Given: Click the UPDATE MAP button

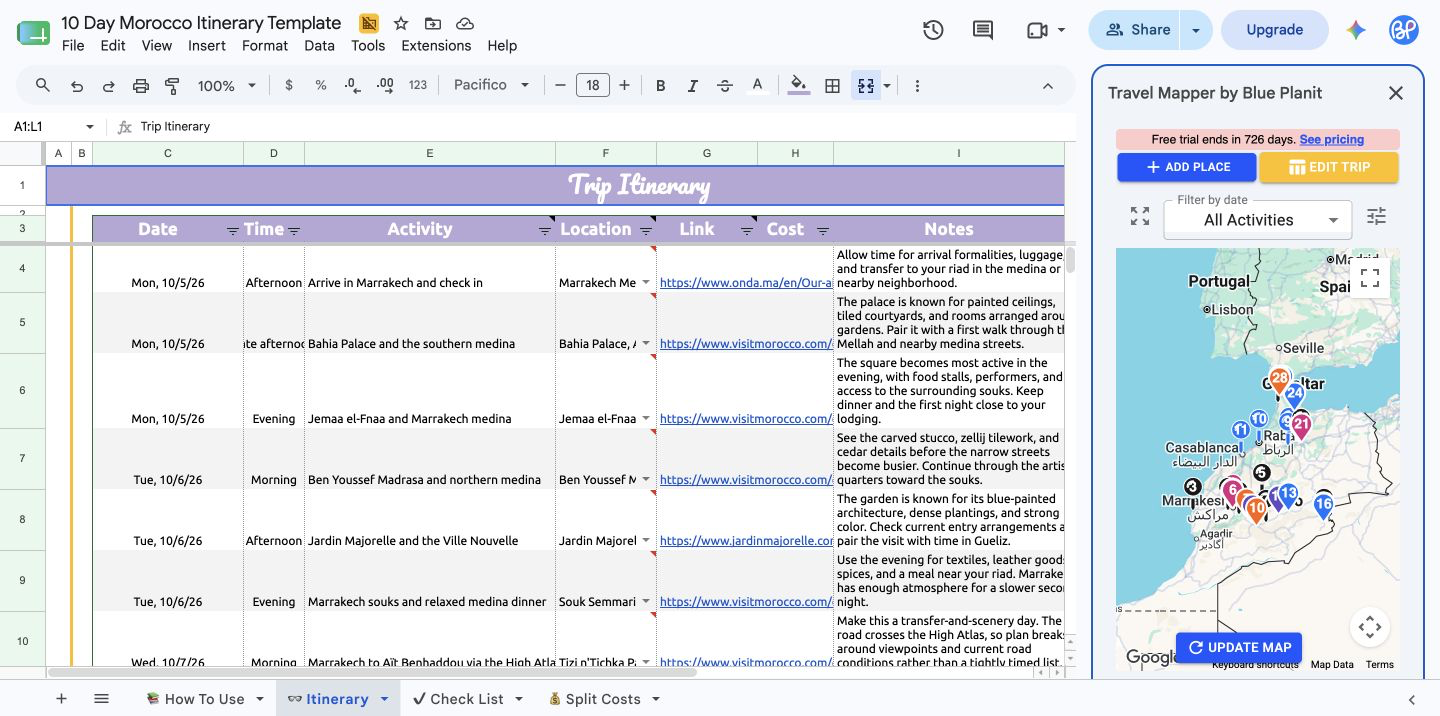Looking at the screenshot, I should click(x=1239, y=647).
